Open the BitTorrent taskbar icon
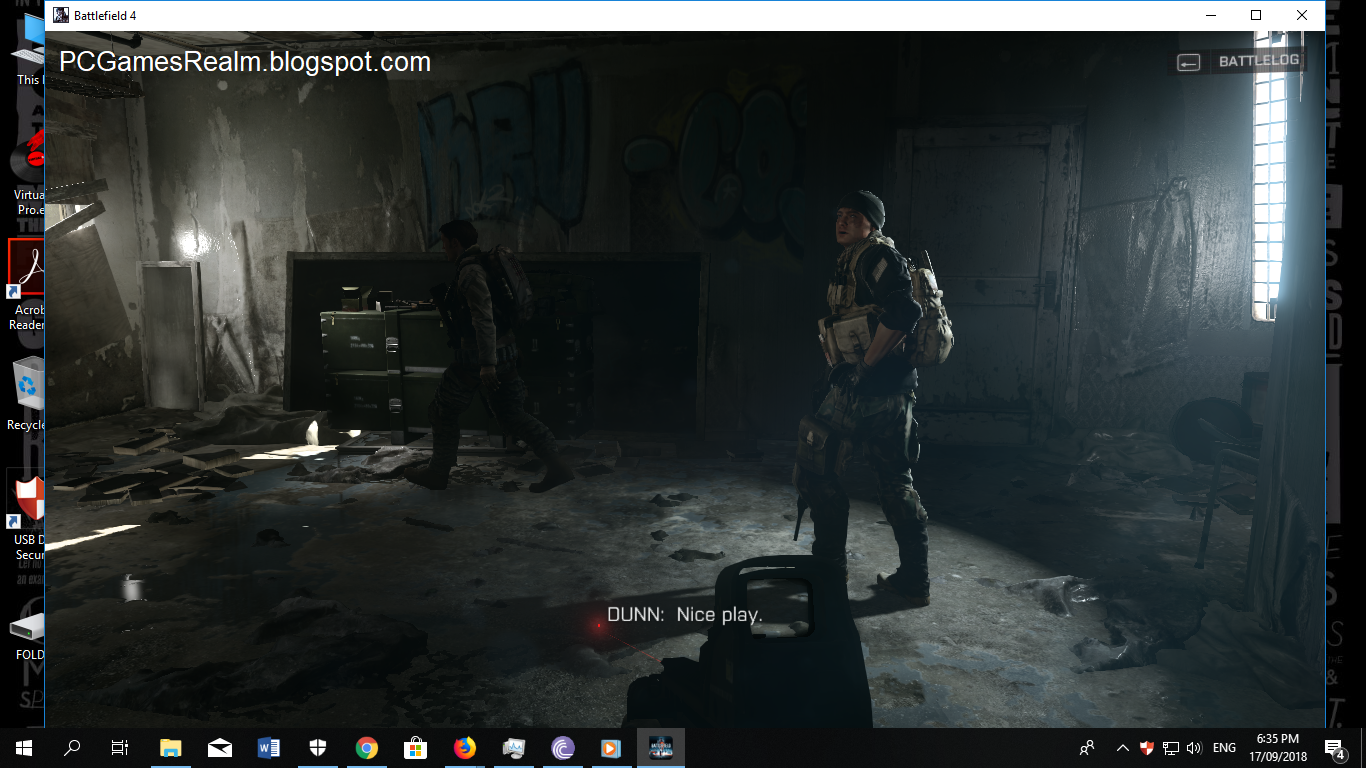 pyautogui.click(x=563, y=748)
